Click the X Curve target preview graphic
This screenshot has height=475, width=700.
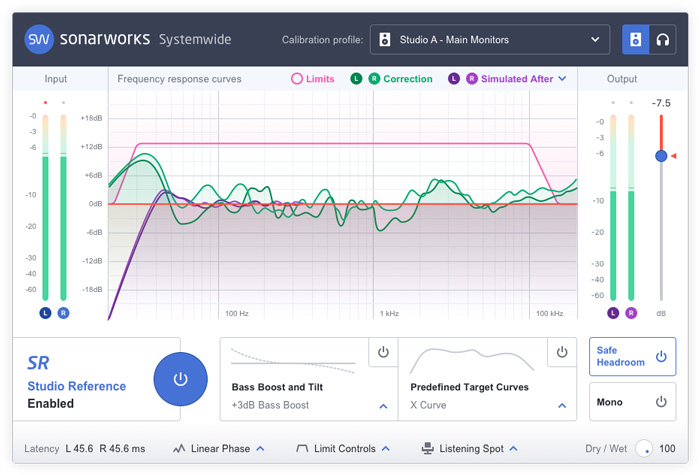tap(472, 361)
